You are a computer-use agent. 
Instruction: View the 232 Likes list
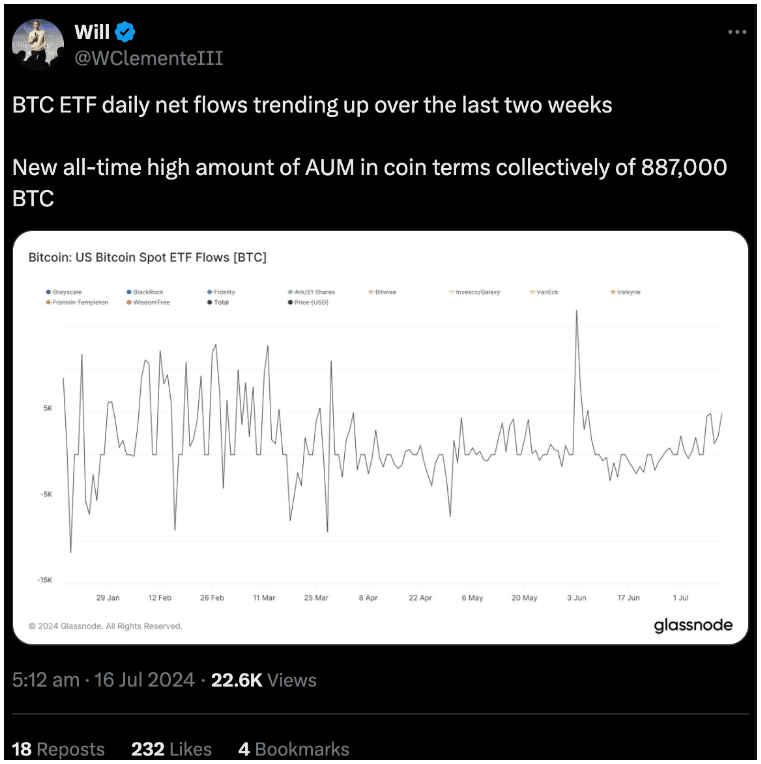tap(171, 749)
